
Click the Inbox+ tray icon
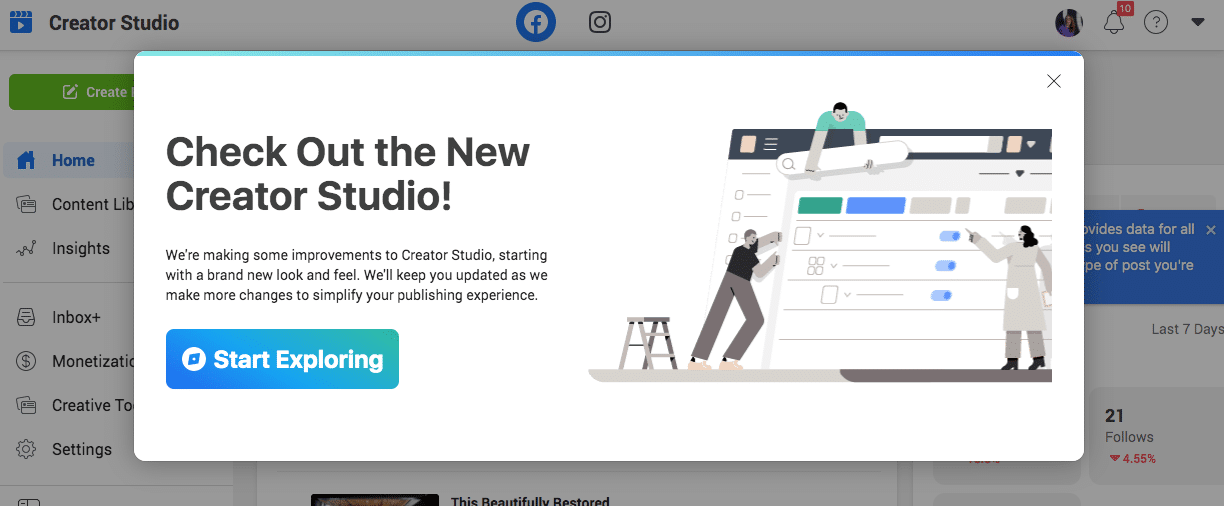(26, 317)
